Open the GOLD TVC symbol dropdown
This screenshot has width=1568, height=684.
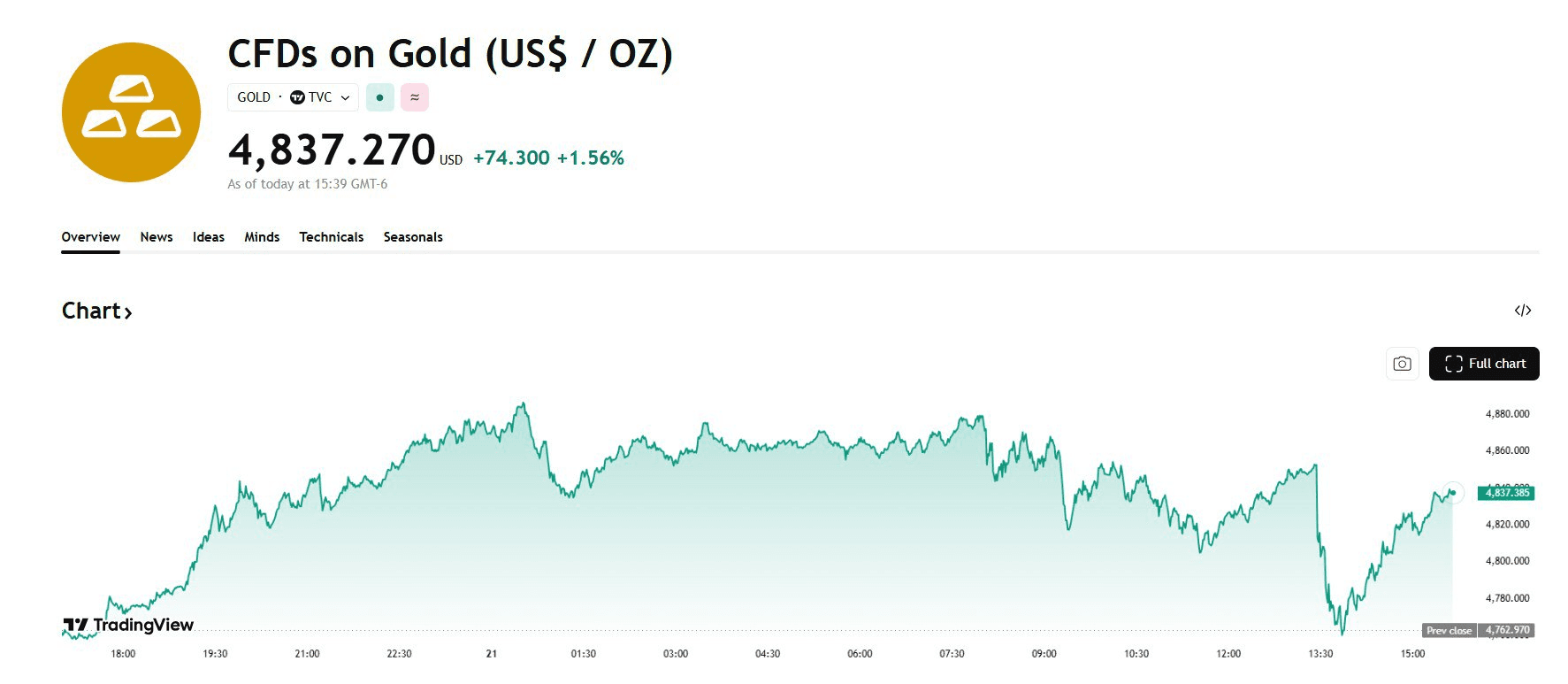click(x=293, y=97)
